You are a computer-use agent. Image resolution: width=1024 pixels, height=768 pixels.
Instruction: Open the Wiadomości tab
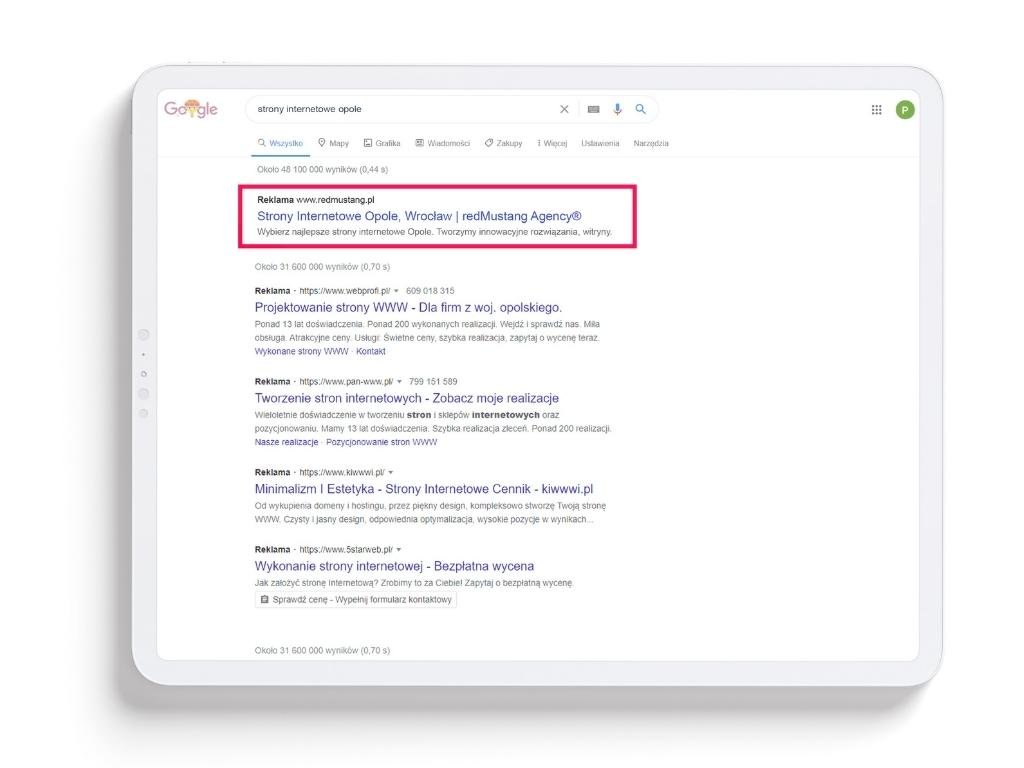[x=443, y=143]
